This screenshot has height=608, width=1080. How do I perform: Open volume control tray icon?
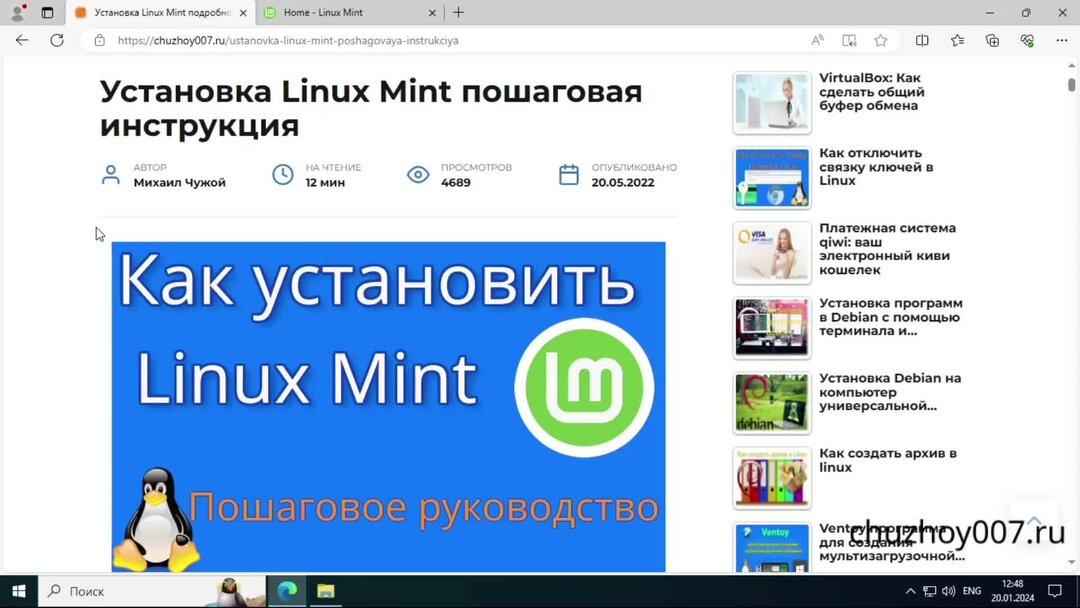tap(948, 591)
